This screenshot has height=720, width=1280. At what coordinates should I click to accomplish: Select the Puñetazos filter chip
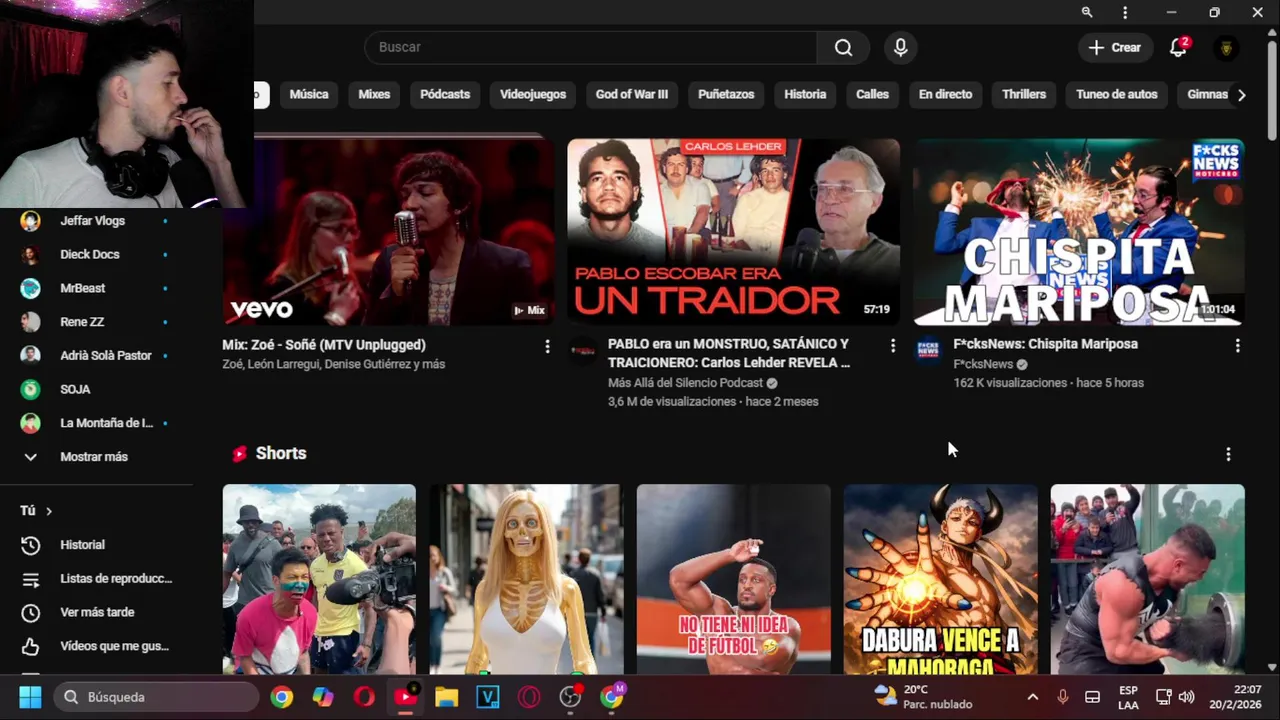726,94
